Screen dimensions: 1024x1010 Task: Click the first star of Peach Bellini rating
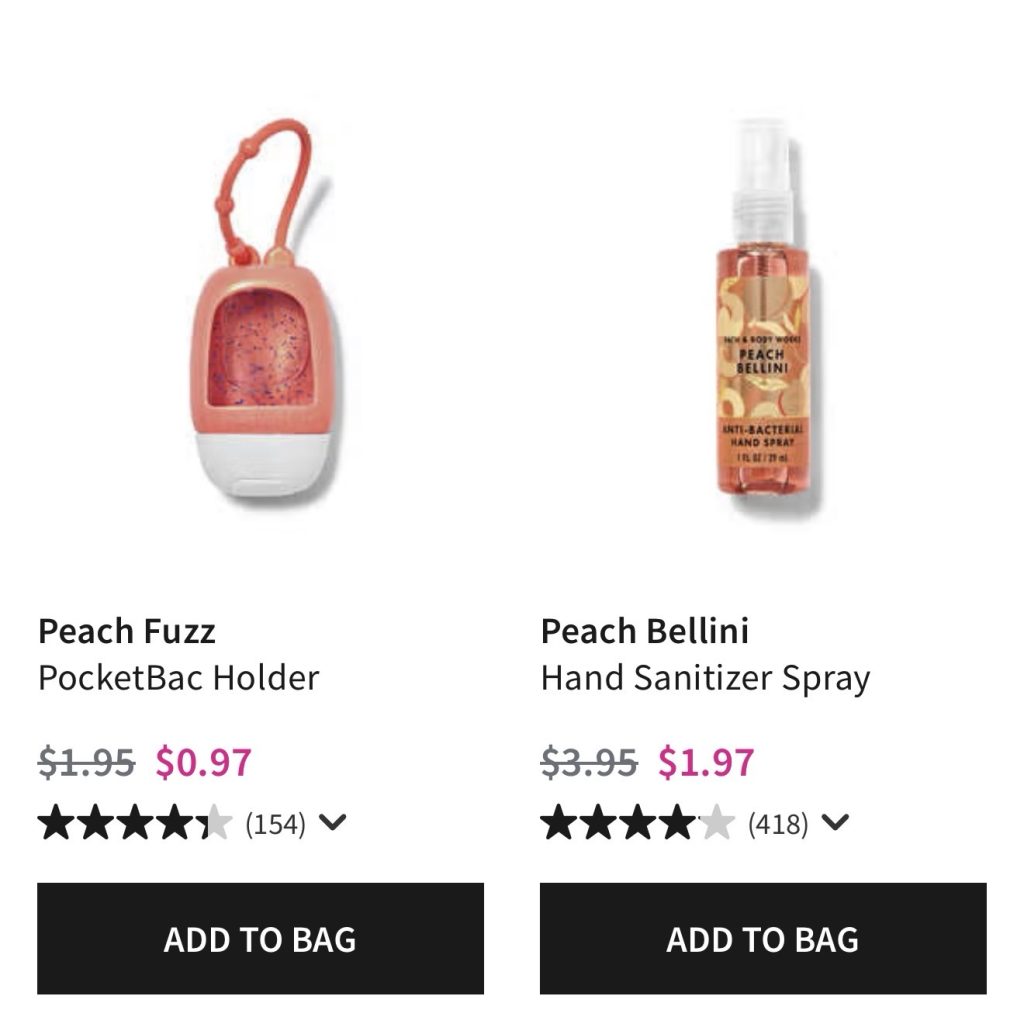[559, 824]
